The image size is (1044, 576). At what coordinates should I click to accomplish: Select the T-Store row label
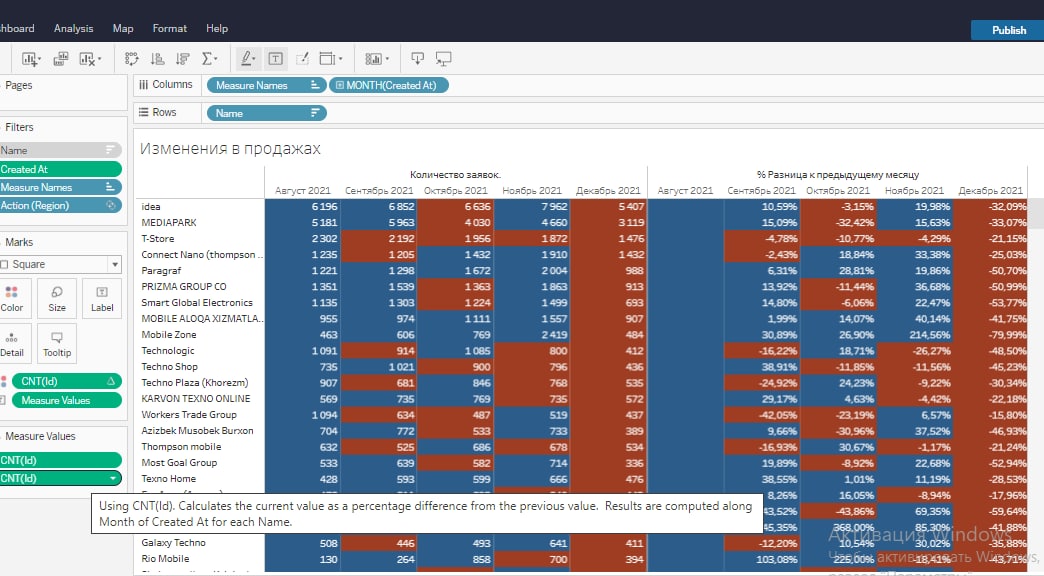tap(158, 238)
